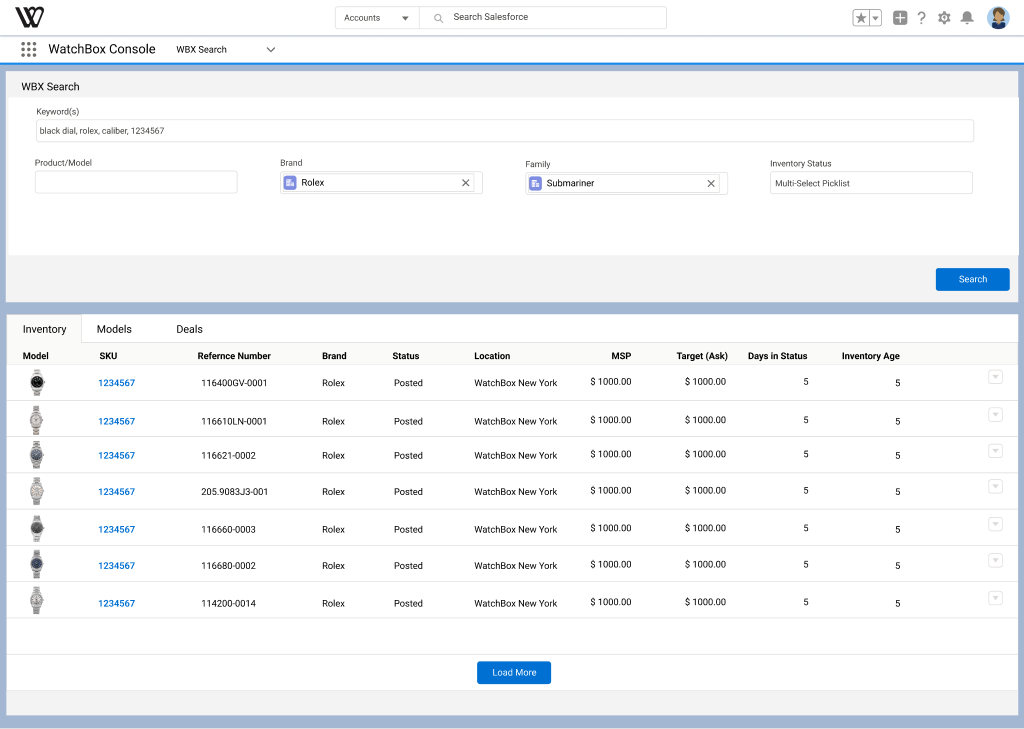Click the Search button
This screenshot has height=729, width=1024.
[x=972, y=279]
